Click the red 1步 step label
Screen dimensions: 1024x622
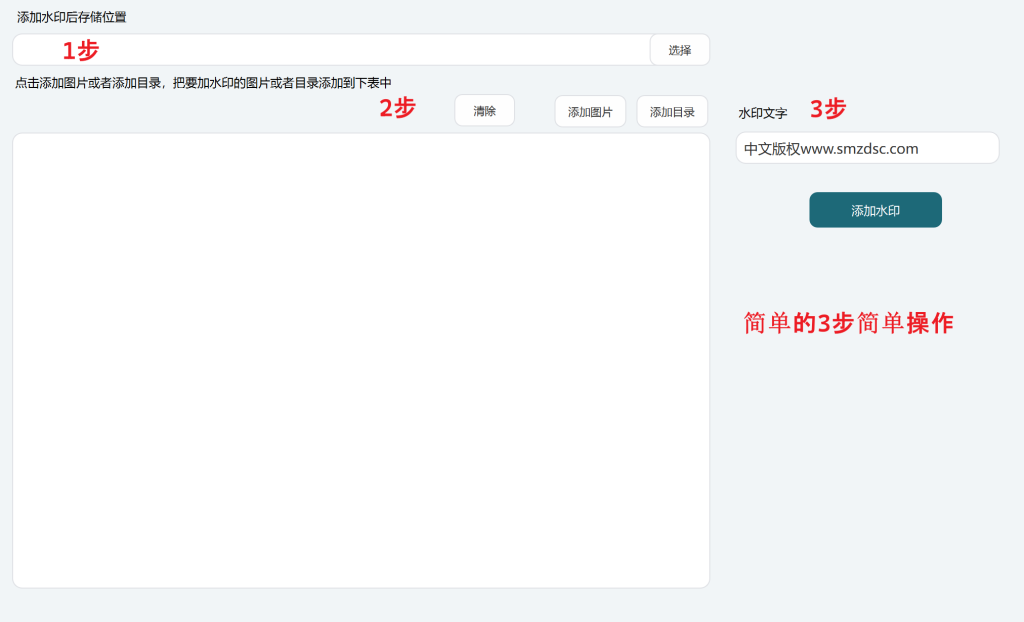[81, 50]
